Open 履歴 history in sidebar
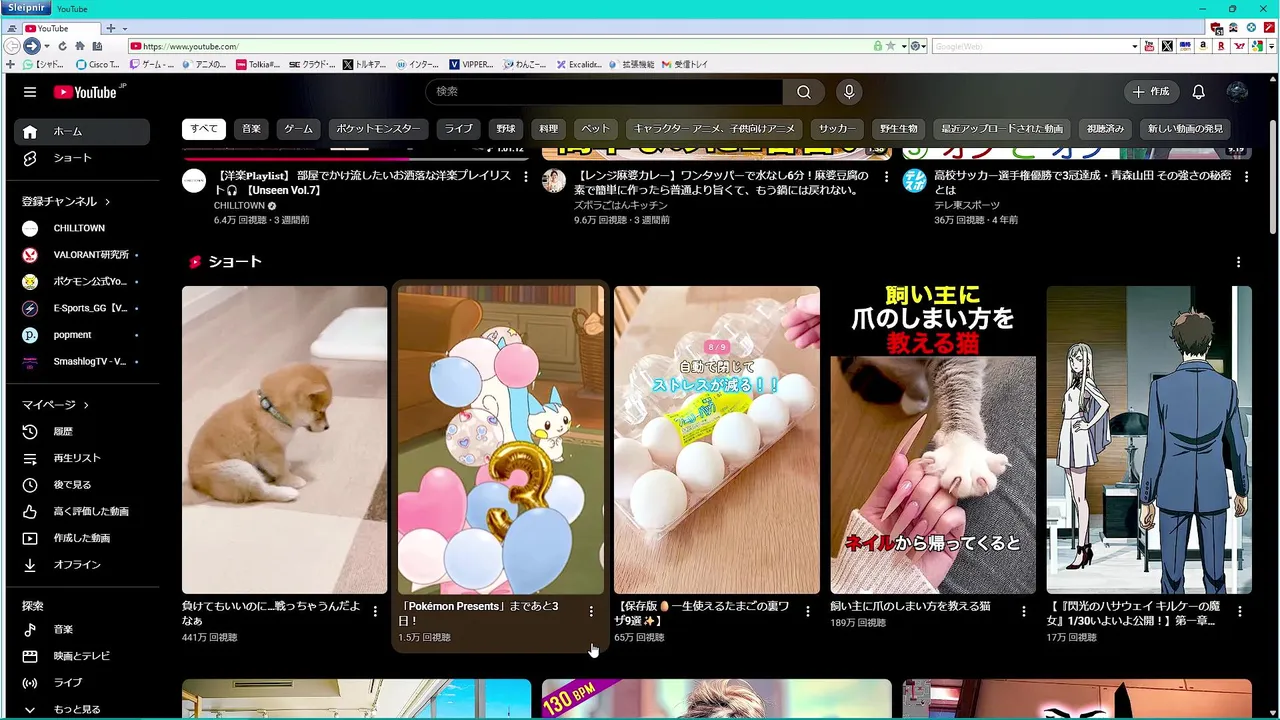This screenshot has width=1280, height=720. click(82, 431)
